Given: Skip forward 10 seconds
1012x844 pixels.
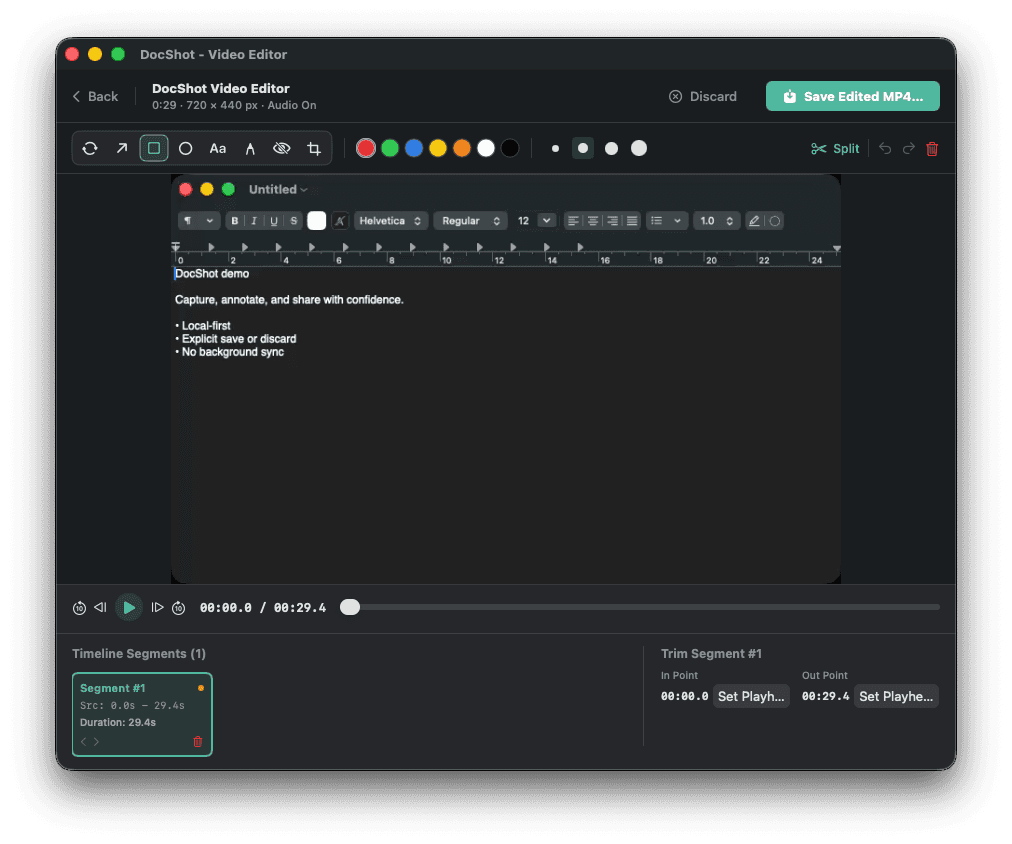Looking at the screenshot, I should coord(179,608).
